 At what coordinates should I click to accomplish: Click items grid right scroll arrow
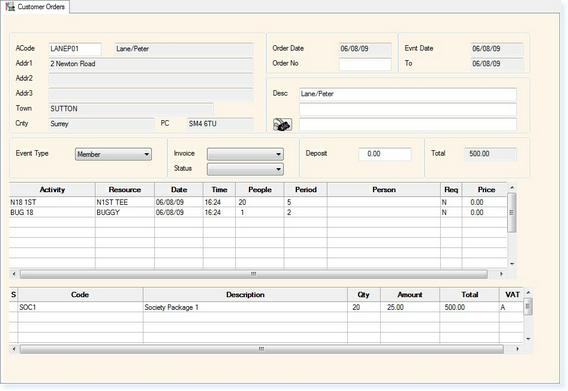(x=517, y=349)
